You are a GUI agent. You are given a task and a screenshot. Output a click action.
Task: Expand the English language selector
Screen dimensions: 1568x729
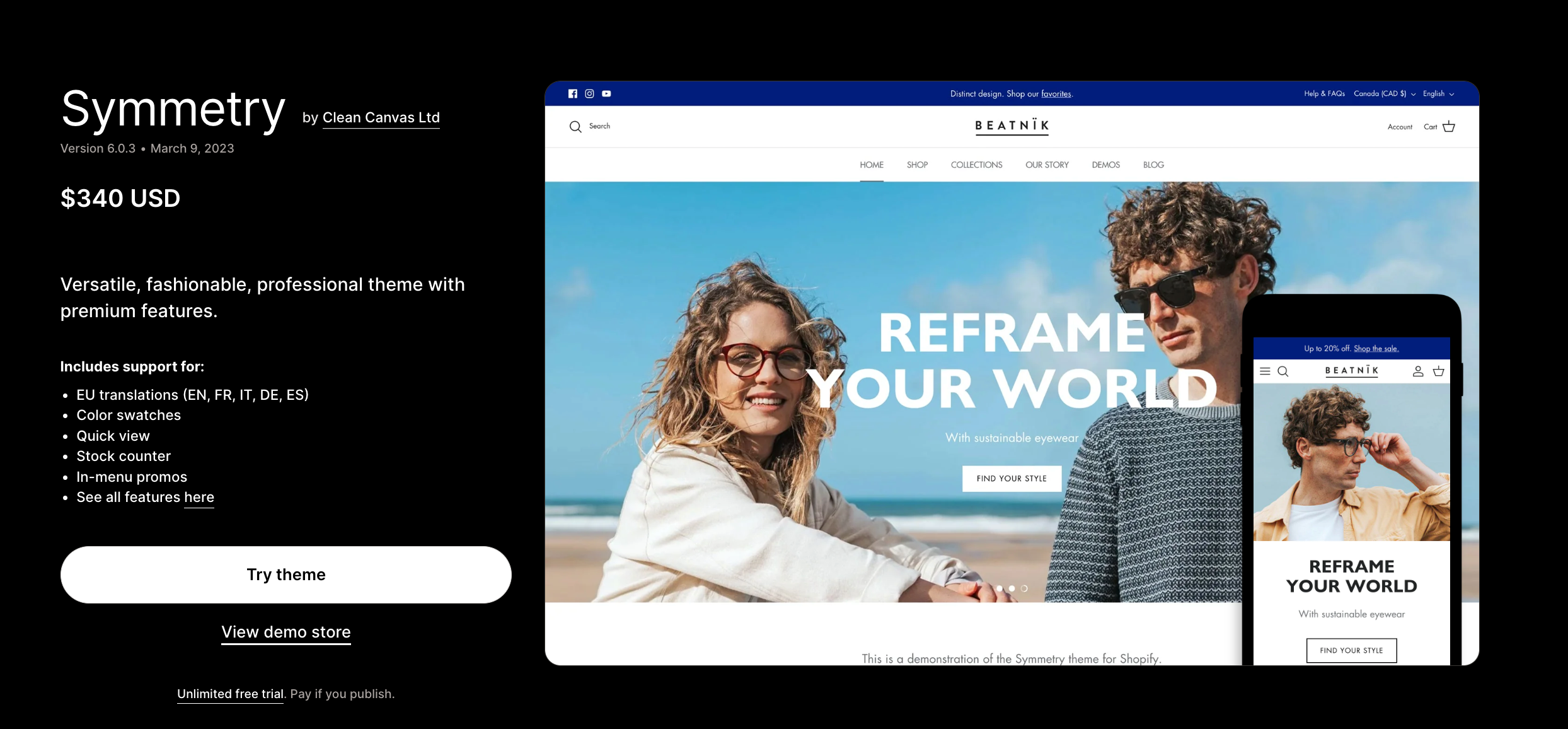click(x=1438, y=93)
